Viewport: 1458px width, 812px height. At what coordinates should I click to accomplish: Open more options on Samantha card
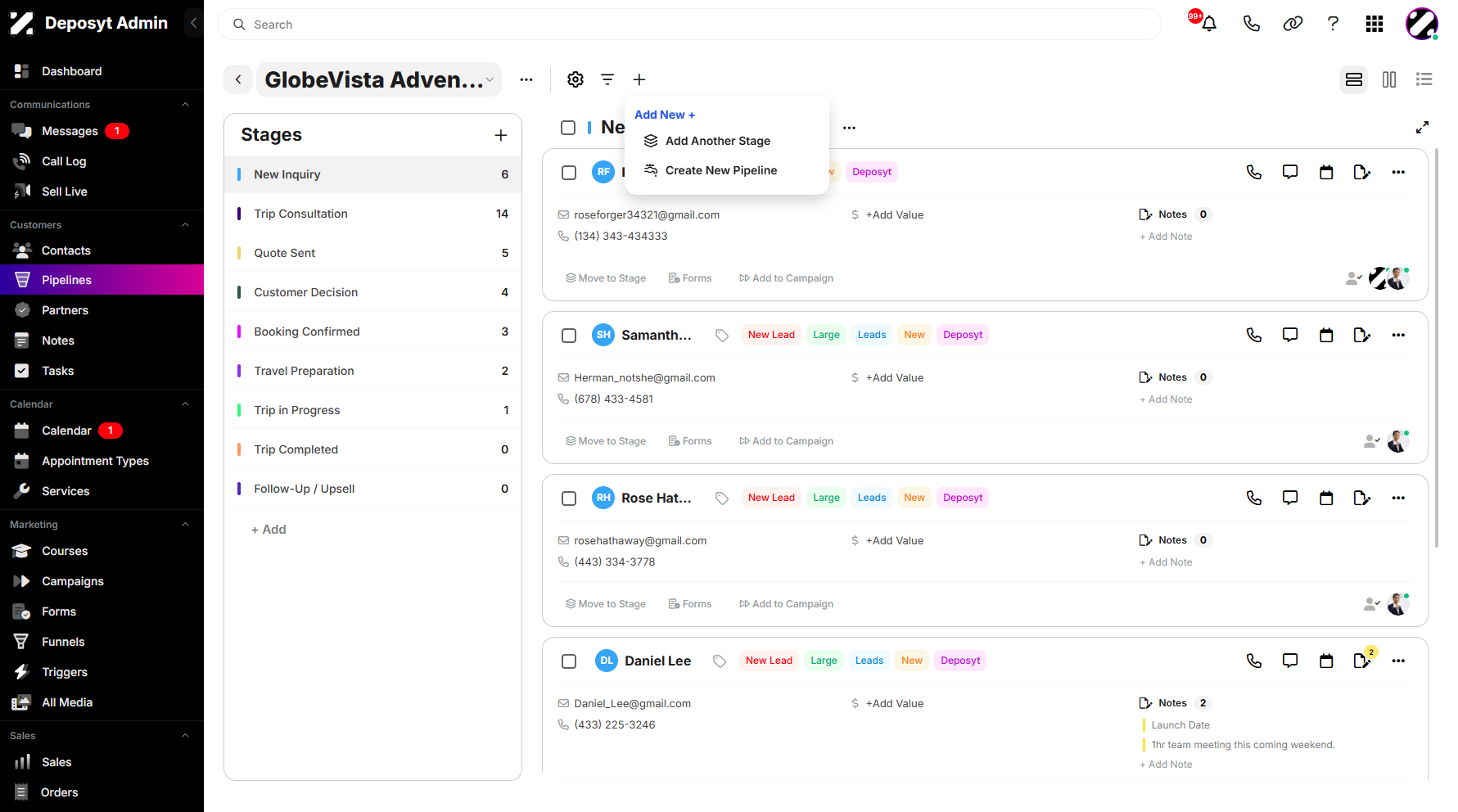1398,335
